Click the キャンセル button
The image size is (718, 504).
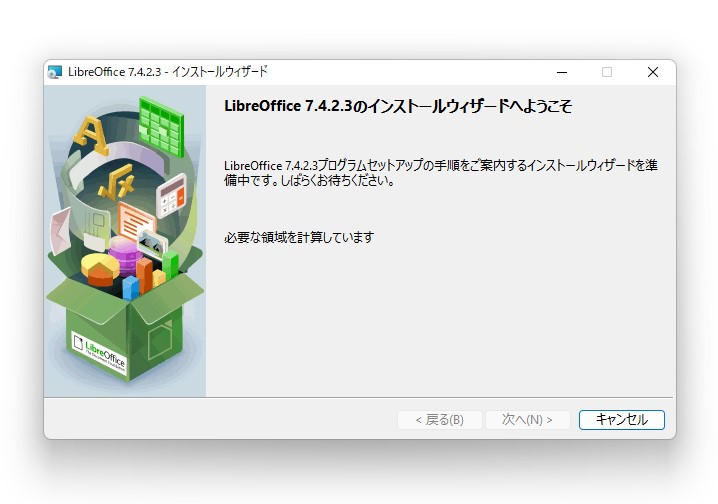621,419
